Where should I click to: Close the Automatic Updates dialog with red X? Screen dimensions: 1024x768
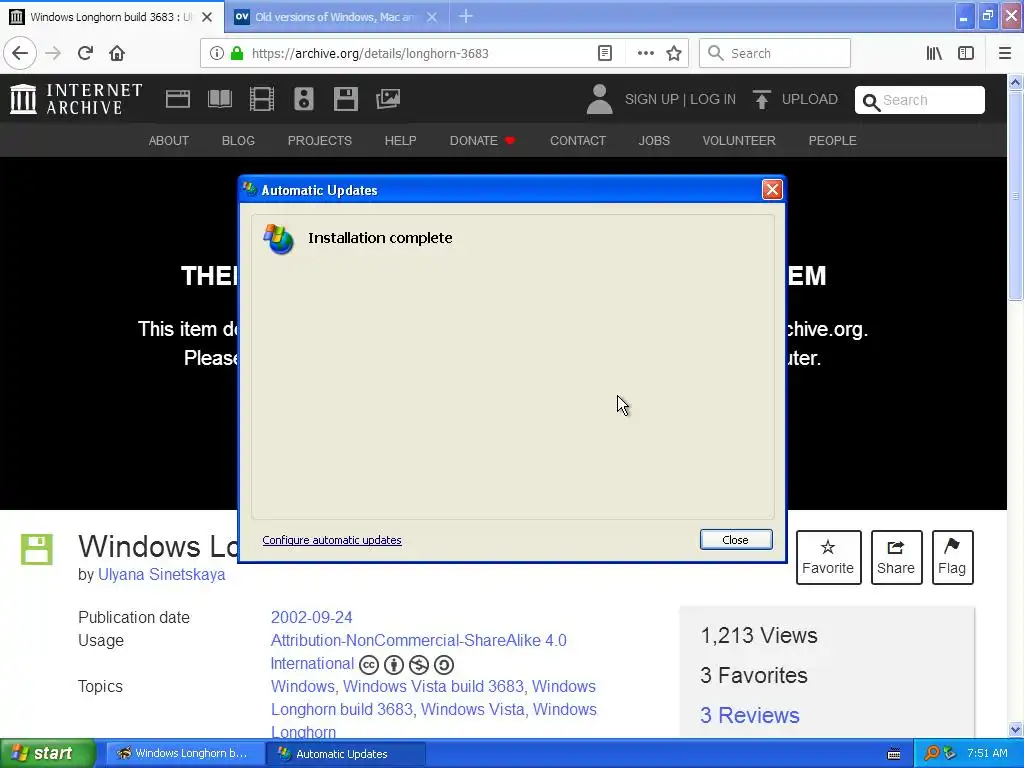coord(772,189)
